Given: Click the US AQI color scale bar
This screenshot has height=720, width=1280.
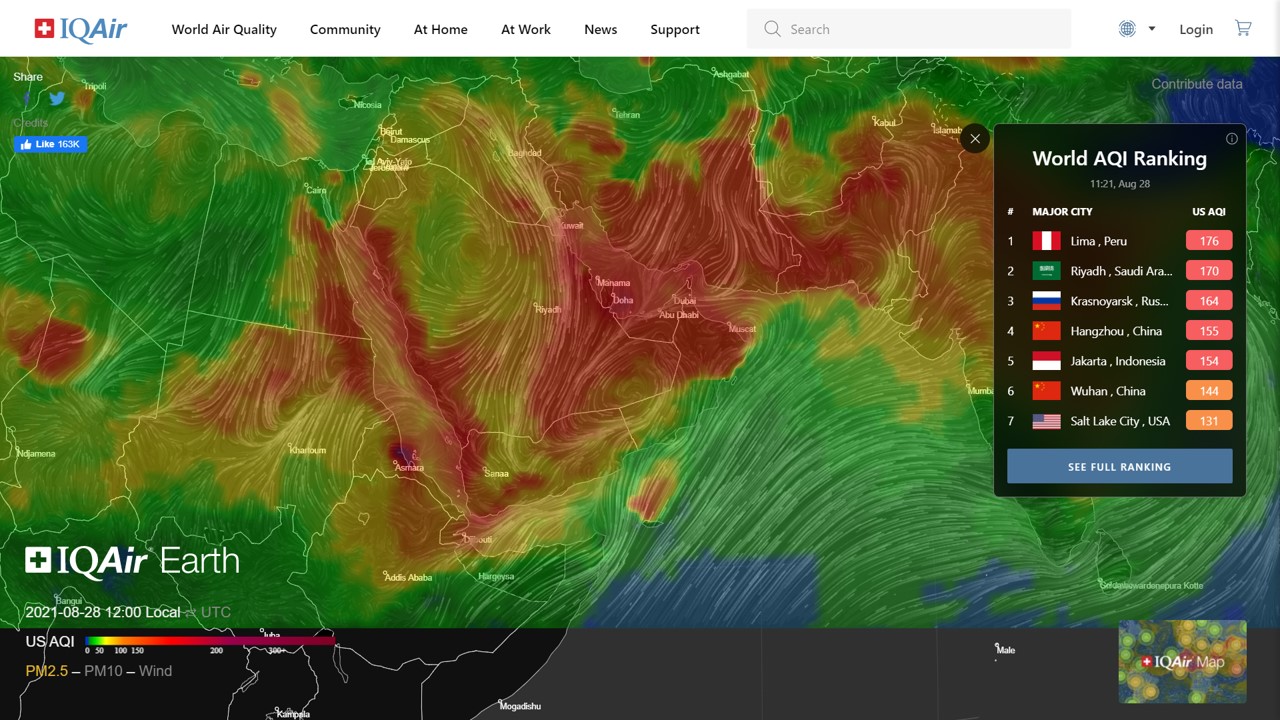Looking at the screenshot, I should (x=210, y=641).
